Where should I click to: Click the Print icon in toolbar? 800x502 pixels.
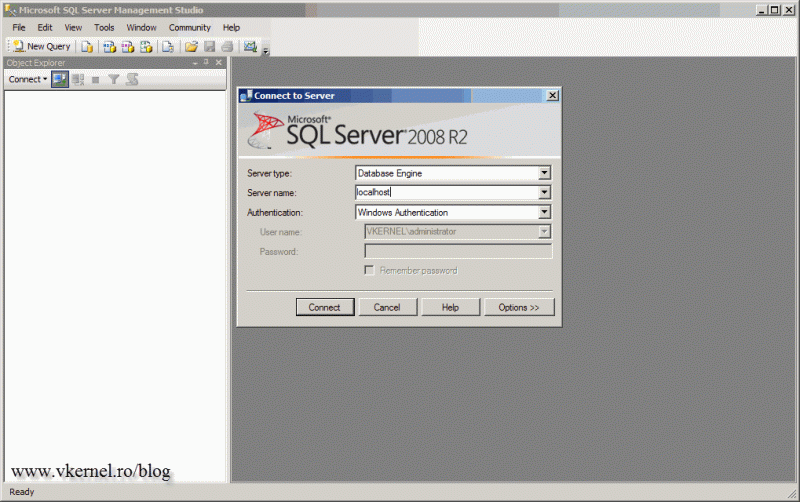coord(228,46)
